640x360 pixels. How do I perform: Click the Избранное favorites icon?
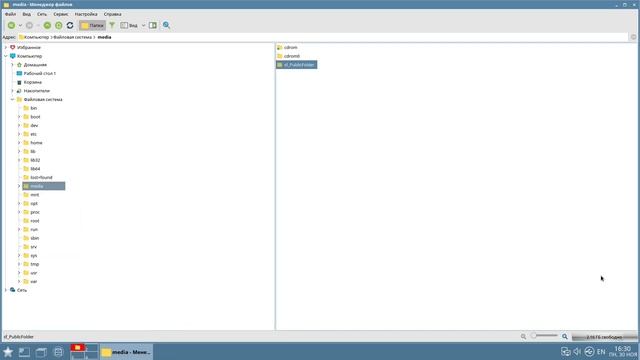(x=13, y=47)
